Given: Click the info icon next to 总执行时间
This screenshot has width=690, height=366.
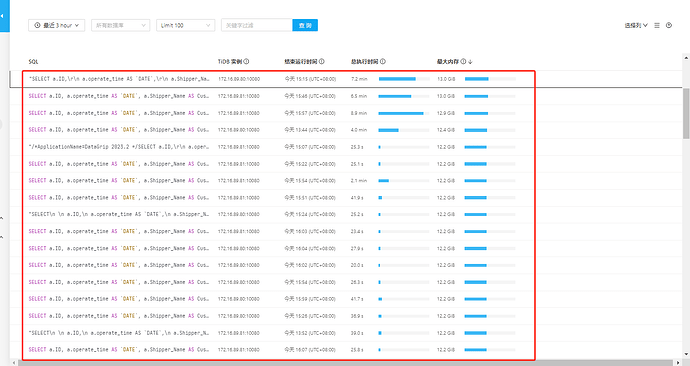Looking at the screenshot, I should [383, 62].
